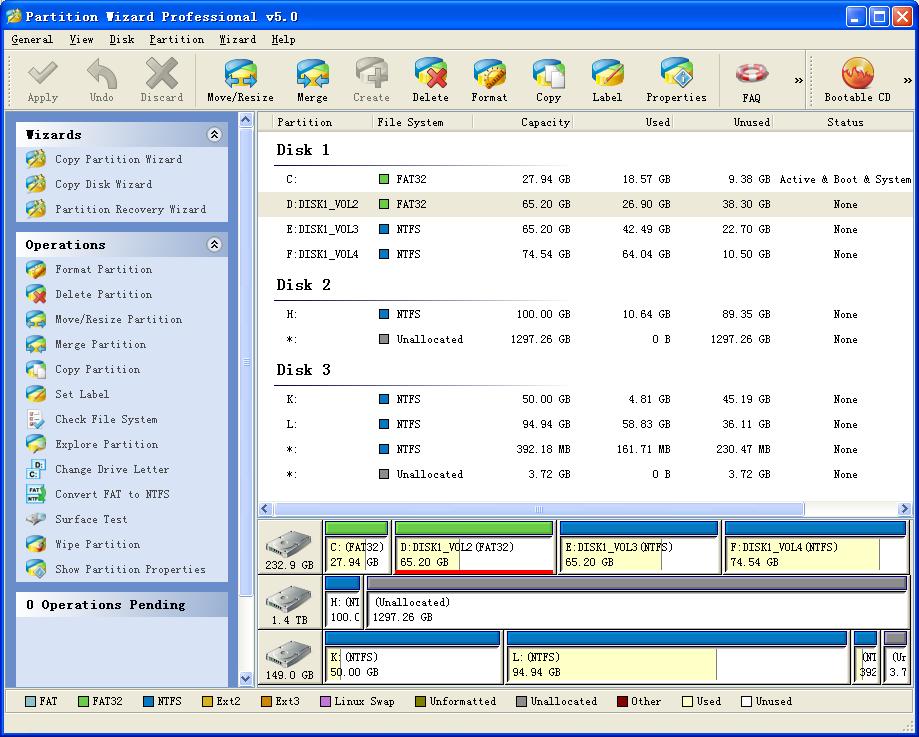The width and height of the screenshot is (919, 737).
Task: Collapse the Wizards panel
Action: pos(214,135)
